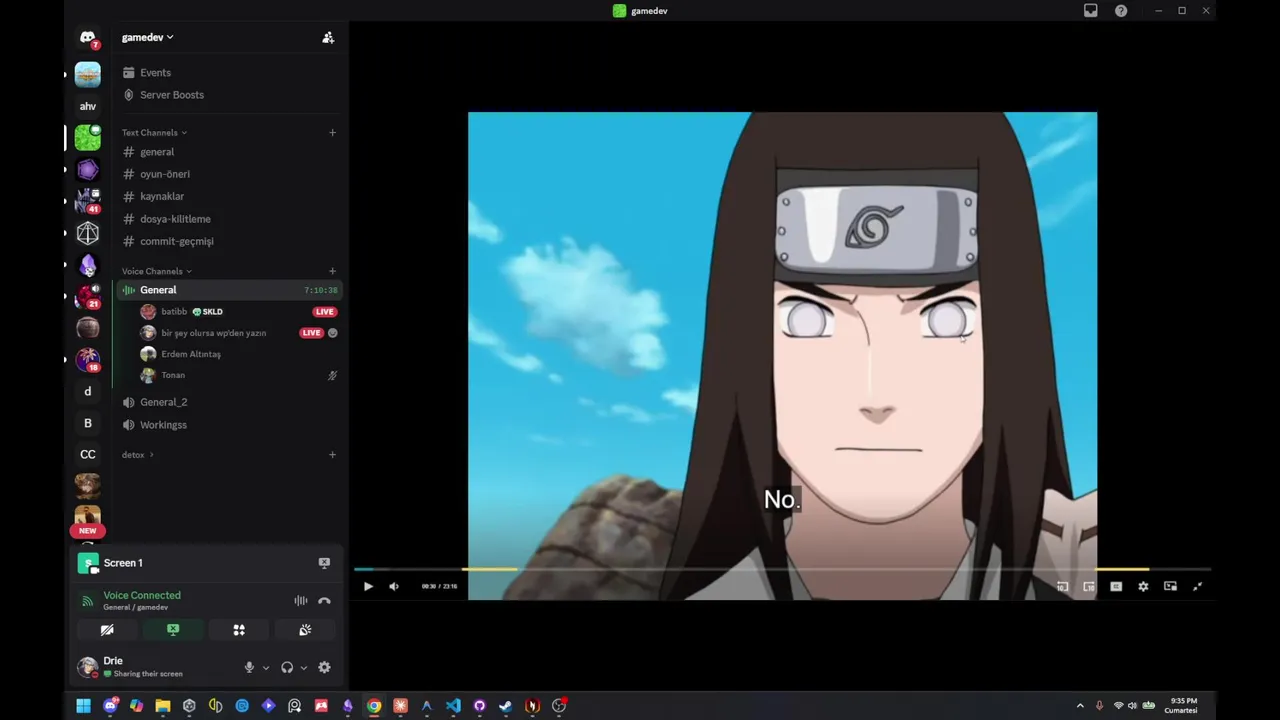The width and height of the screenshot is (1280, 720).
Task: Open user settings gear icon
Action: [324, 667]
